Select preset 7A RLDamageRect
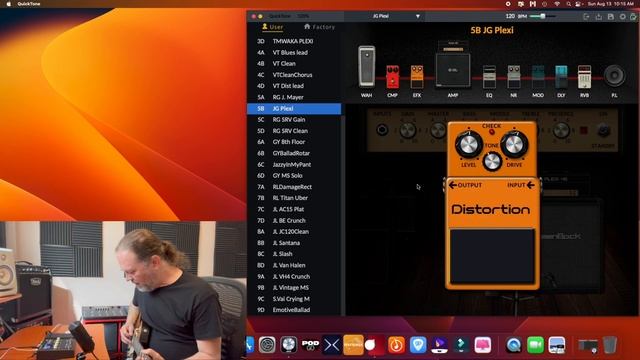640x360 pixels. [x=294, y=187]
